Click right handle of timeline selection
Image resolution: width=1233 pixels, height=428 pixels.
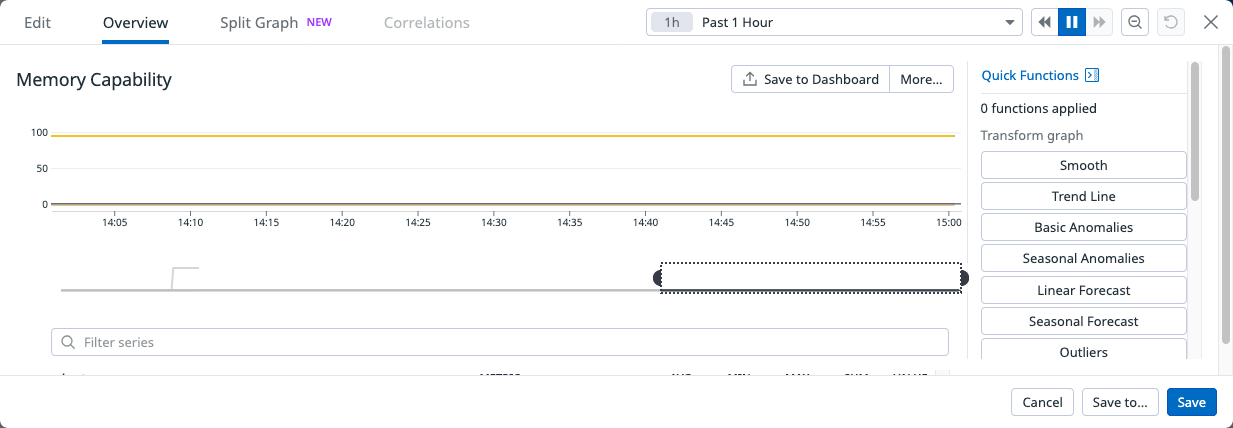[963, 277]
